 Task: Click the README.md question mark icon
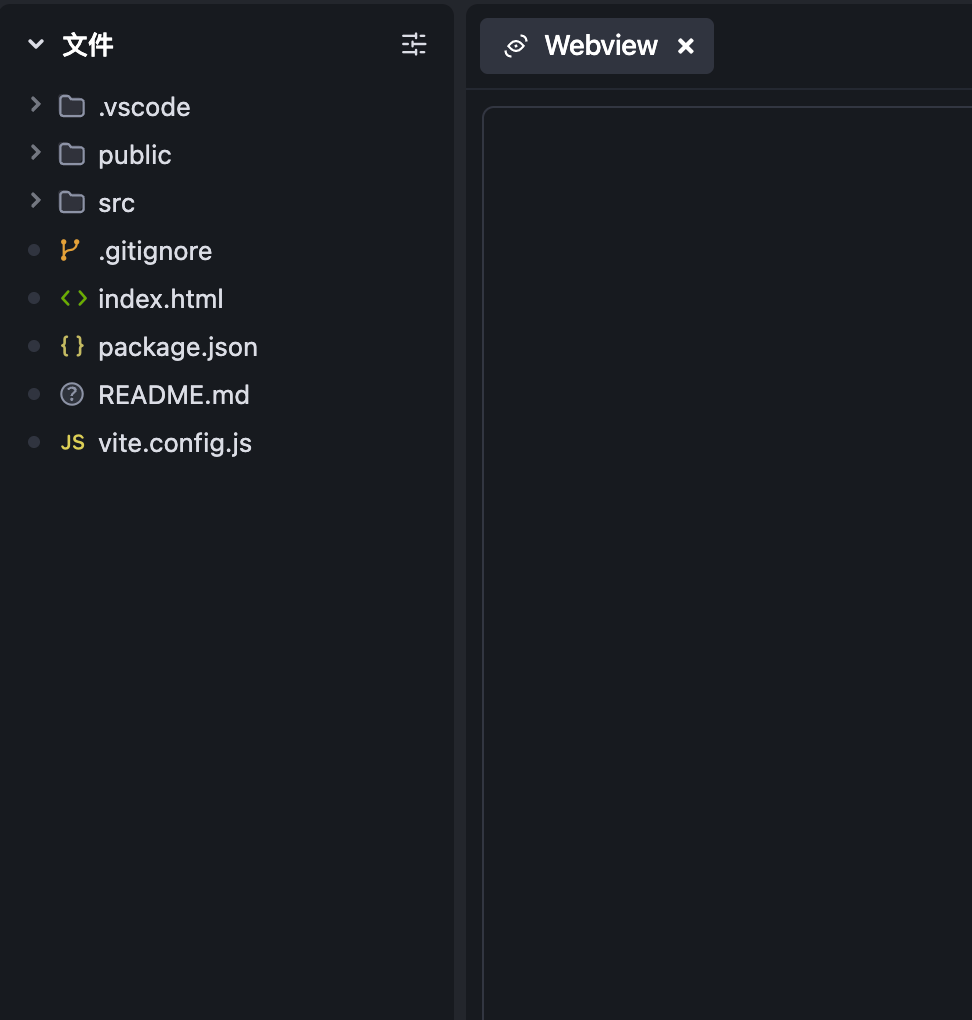(72, 395)
